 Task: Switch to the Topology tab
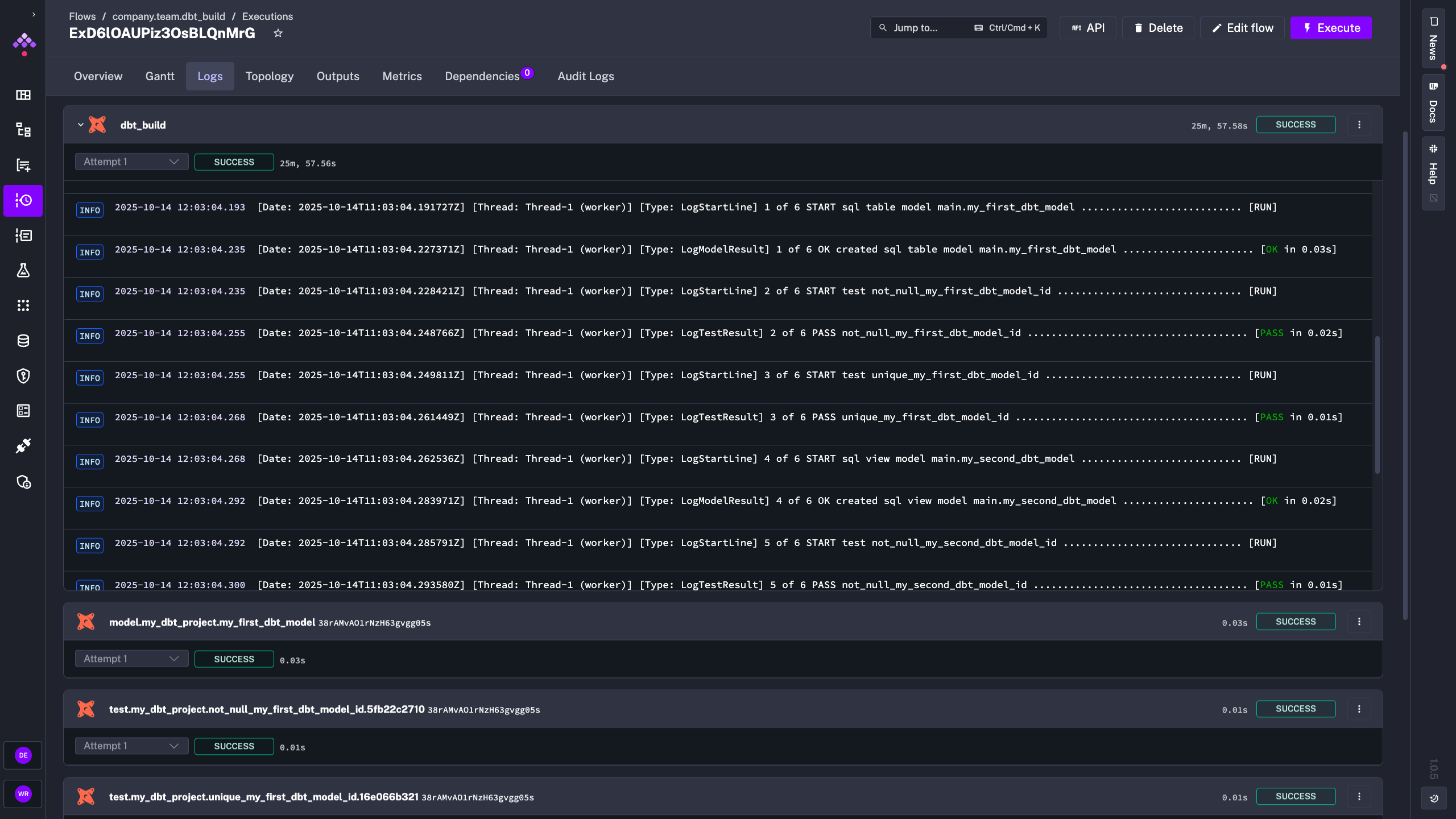[x=269, y=76]
